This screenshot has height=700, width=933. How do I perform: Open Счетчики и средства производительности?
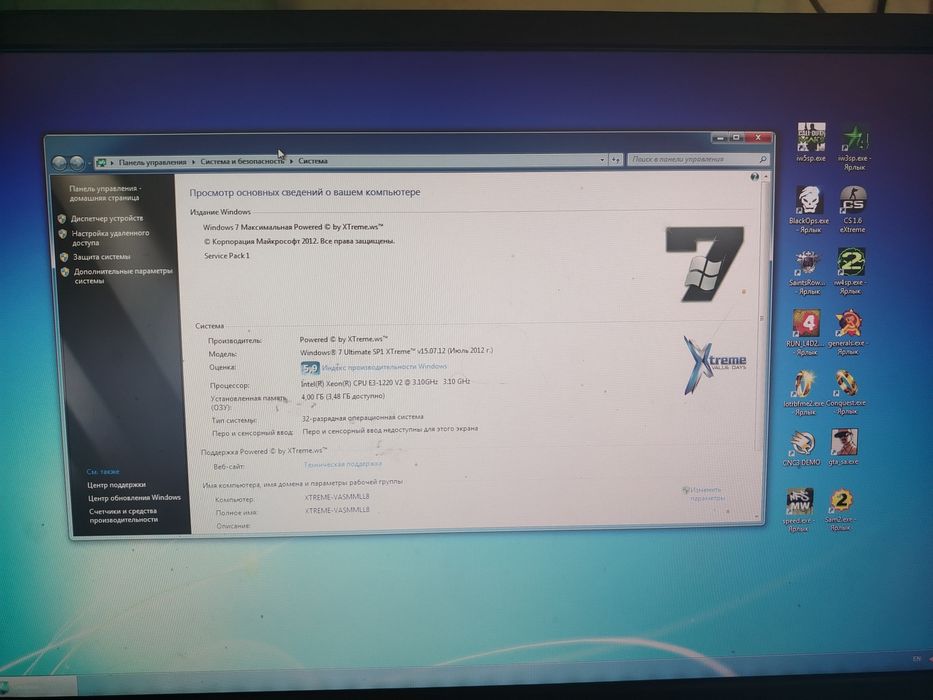124,515
